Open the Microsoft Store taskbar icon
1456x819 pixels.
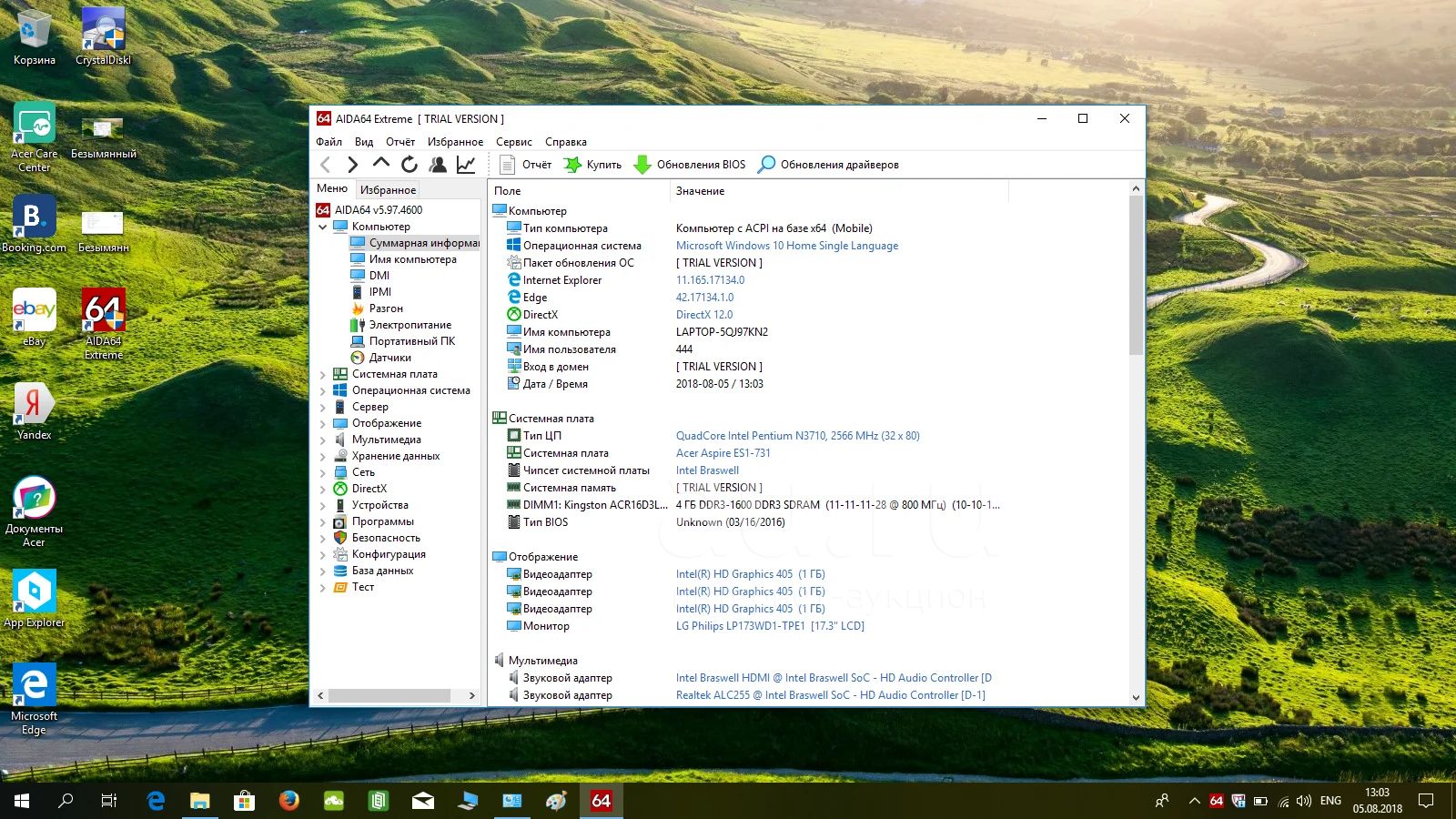244,801
